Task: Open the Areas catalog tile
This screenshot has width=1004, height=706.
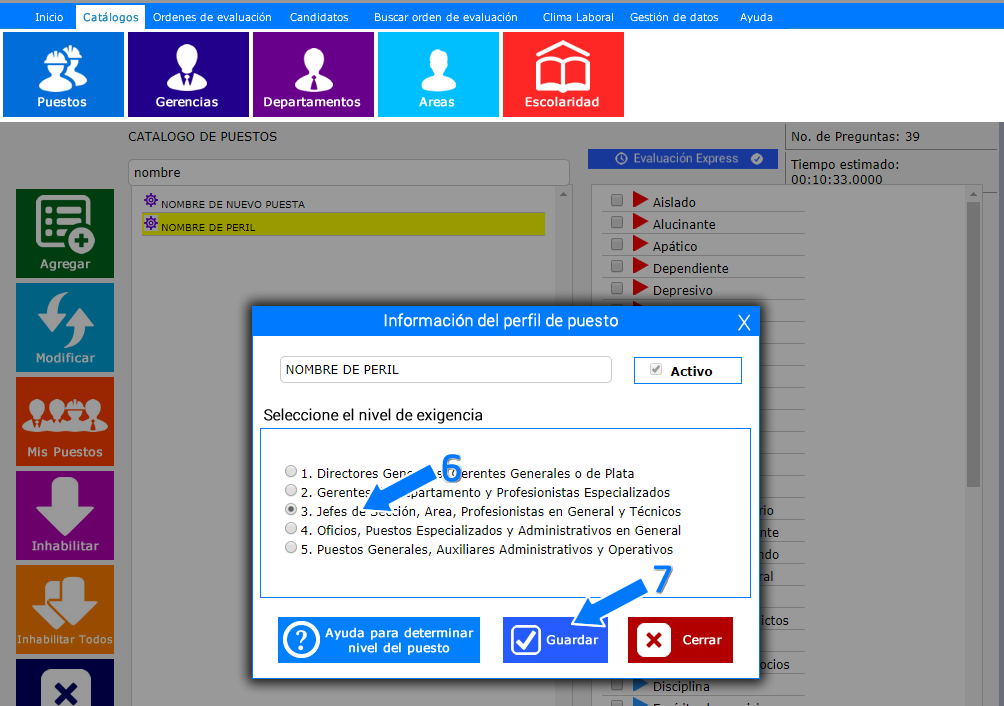Action: click(x=438, y=74)
